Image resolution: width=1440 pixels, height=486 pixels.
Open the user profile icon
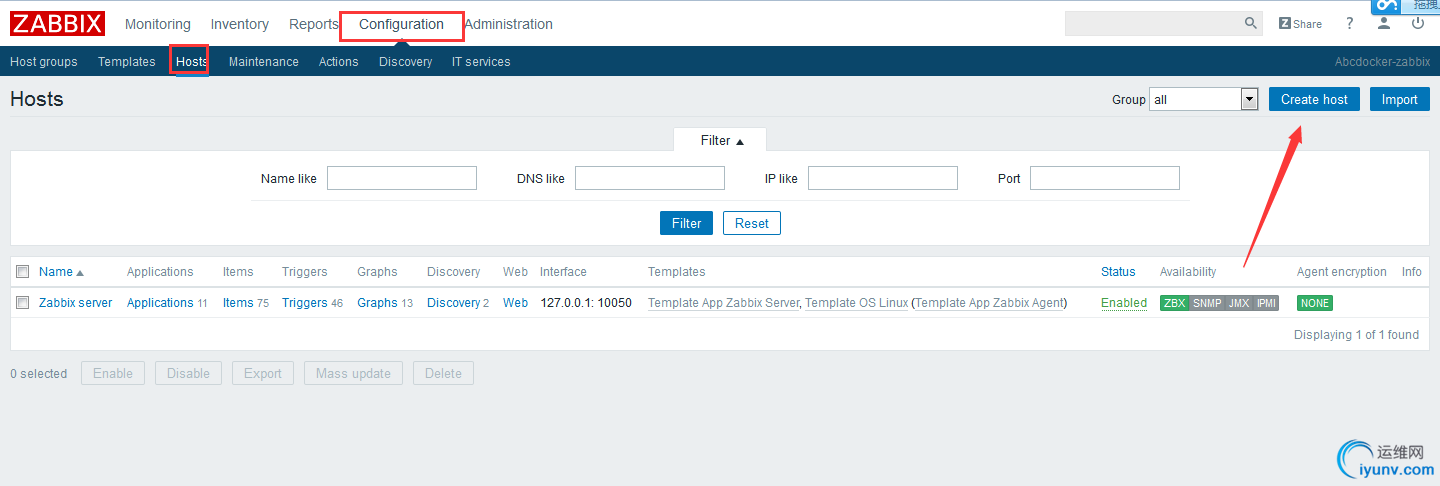point(1384,24)
